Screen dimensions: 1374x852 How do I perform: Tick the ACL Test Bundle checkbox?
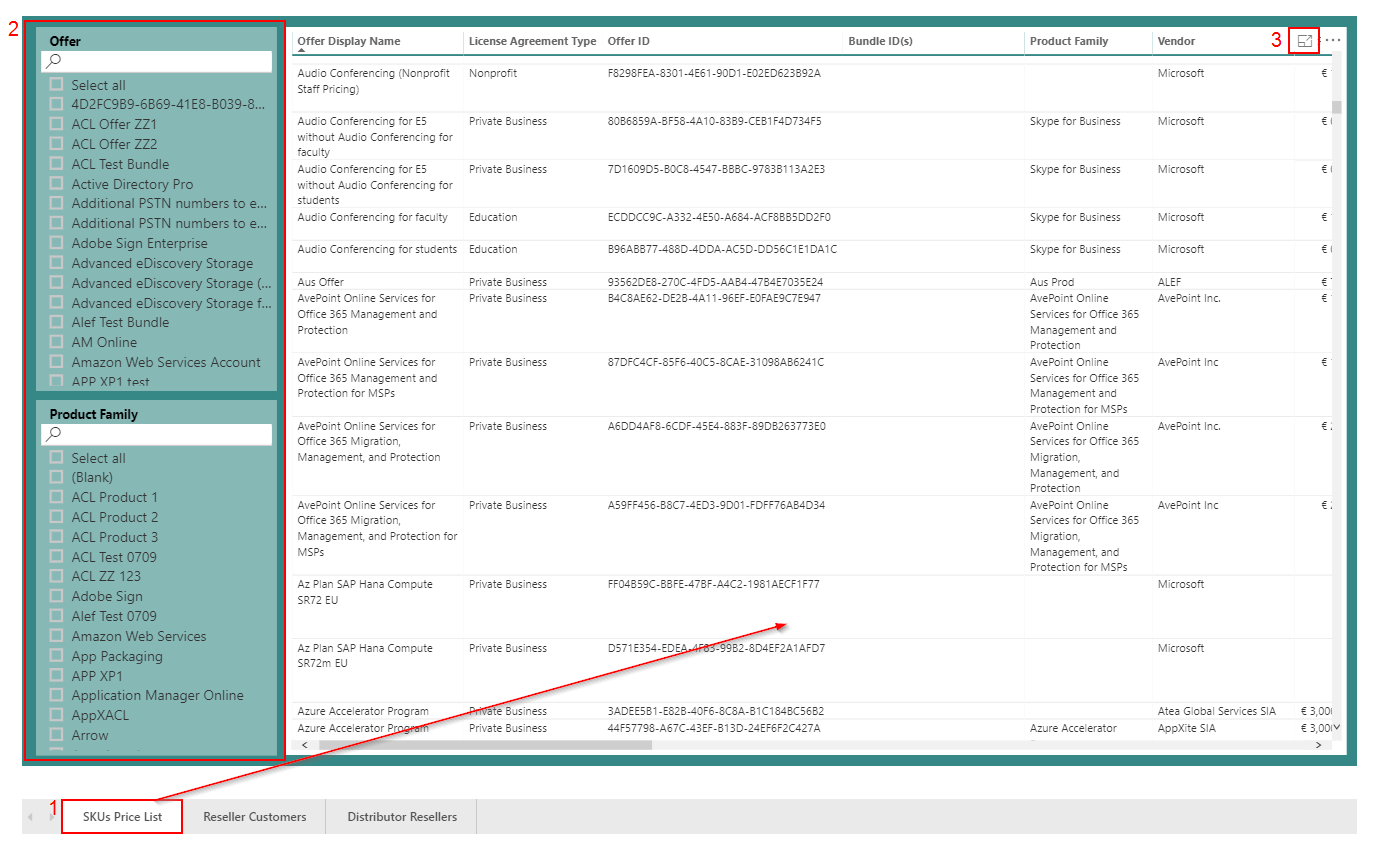(x=56, y=164)
